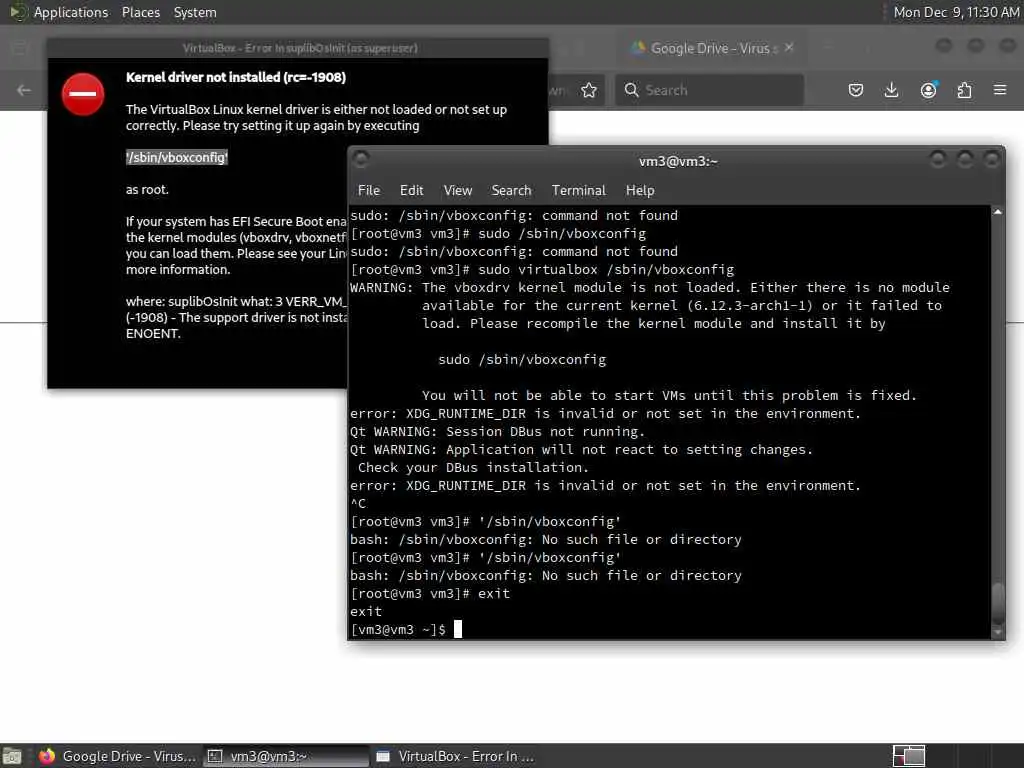This screenshot has height=768, width=1024.
Task: Open Firefox downloads panel
Action: [891, 90]
